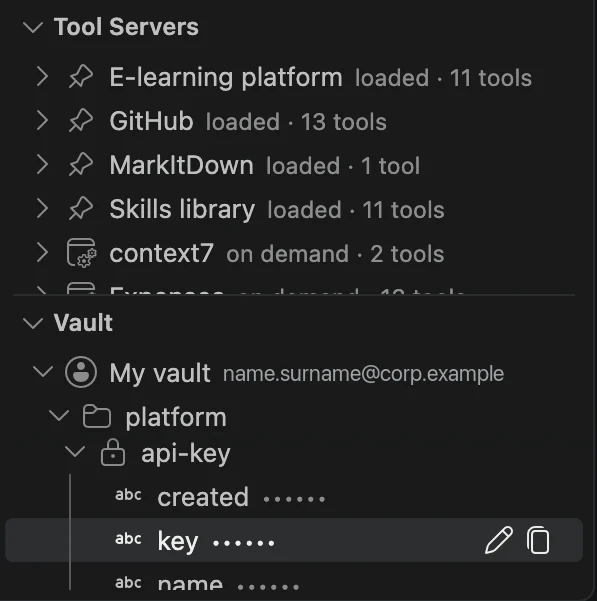Click the context7 server settings icon
Image resolution: width=597 pixels, height=601 pixels.
tap(82, 253)
